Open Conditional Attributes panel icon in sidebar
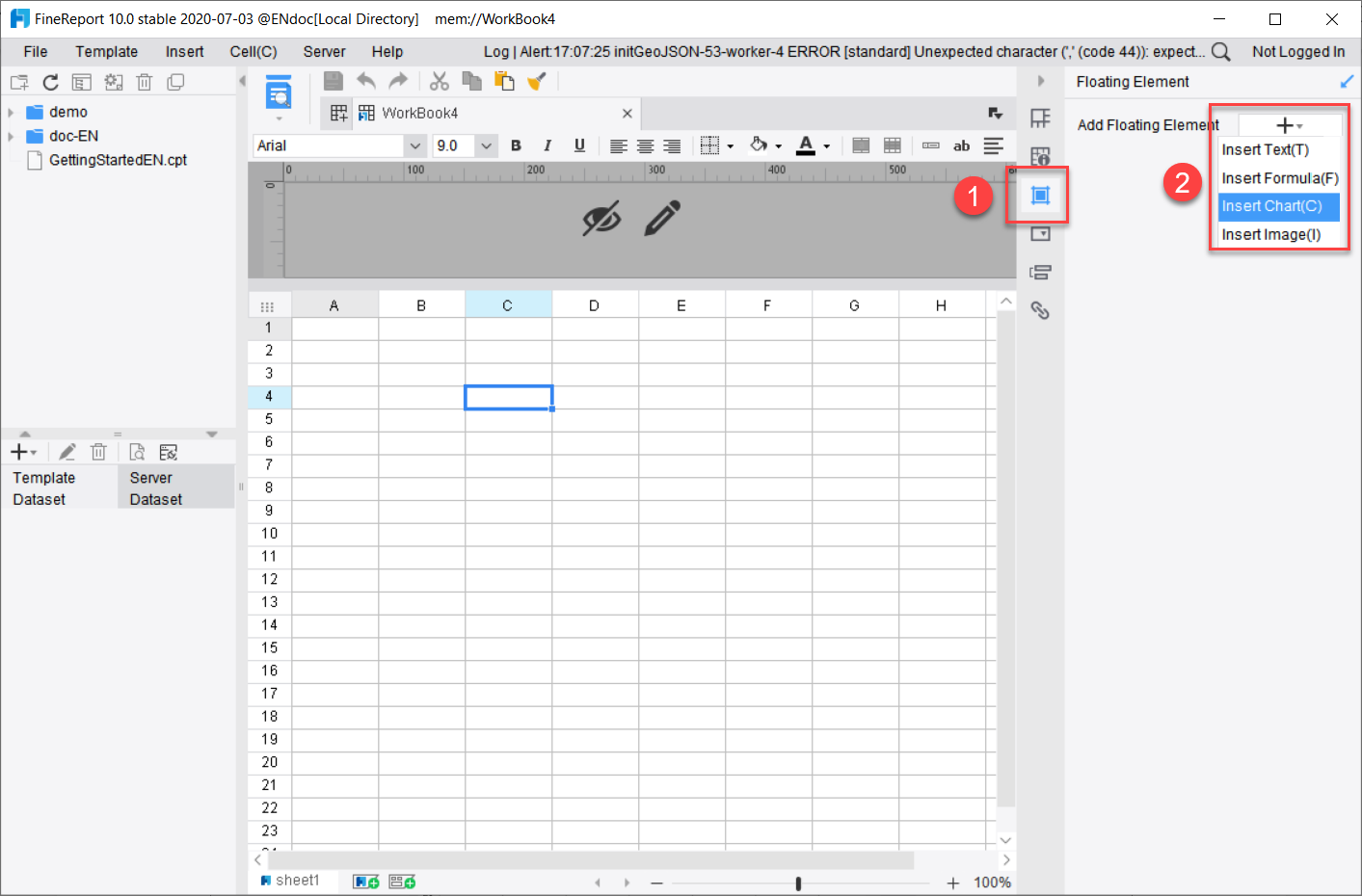1362x896 pixels. (x=1040, y=273)
